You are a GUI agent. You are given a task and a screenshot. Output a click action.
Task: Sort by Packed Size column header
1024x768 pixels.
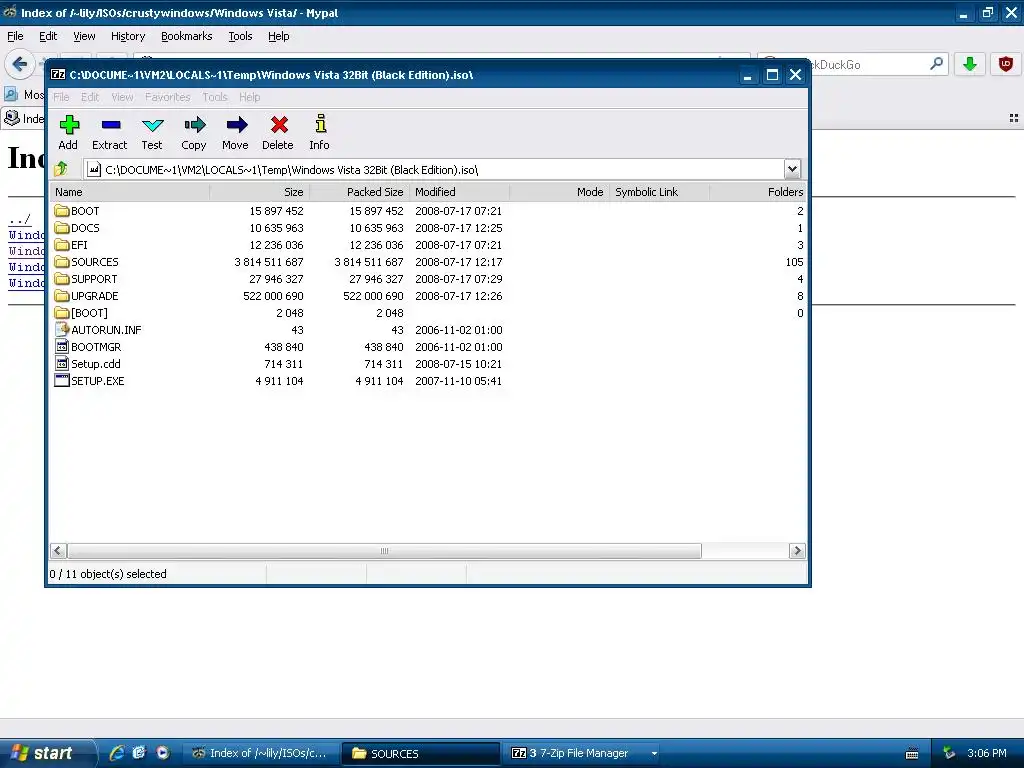coord(359,192)
